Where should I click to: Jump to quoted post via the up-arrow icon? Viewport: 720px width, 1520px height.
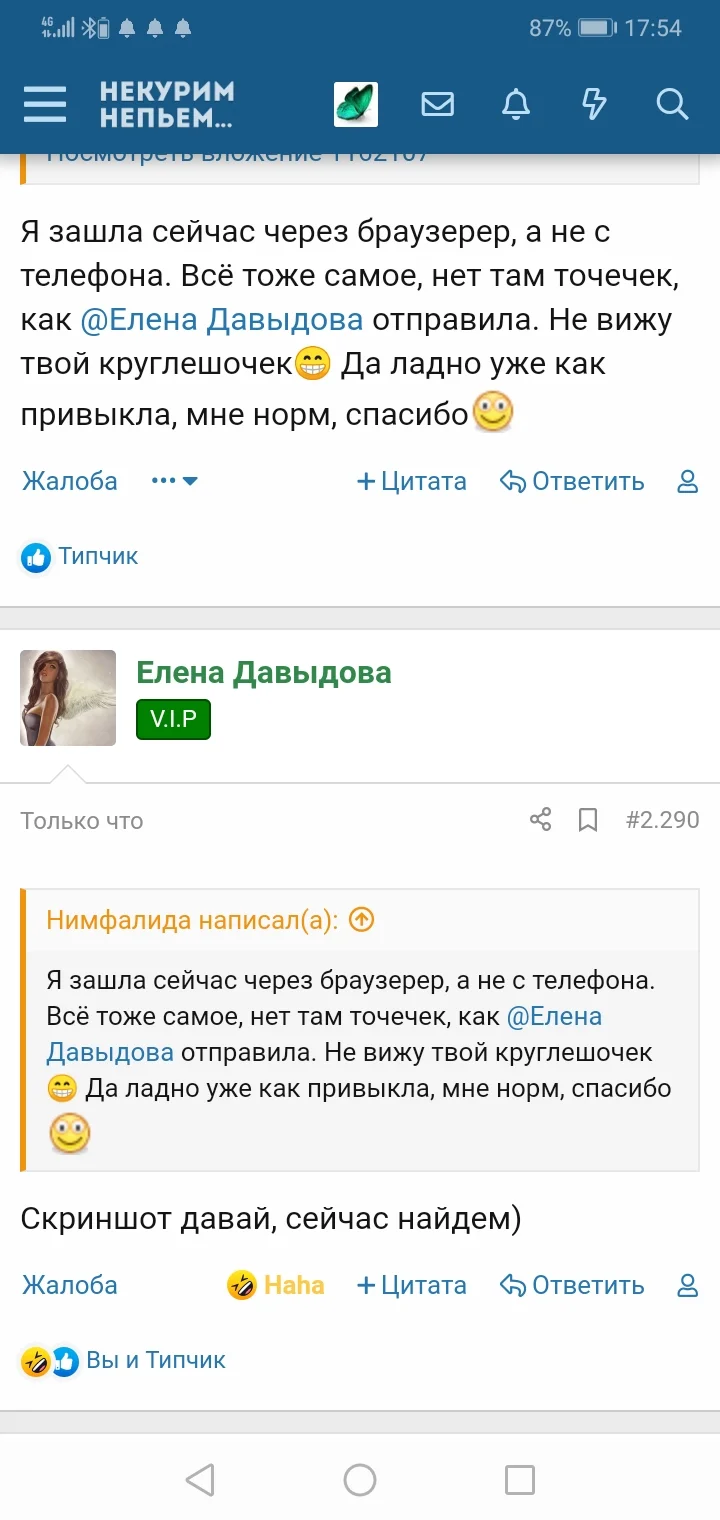tap(360, 920)
